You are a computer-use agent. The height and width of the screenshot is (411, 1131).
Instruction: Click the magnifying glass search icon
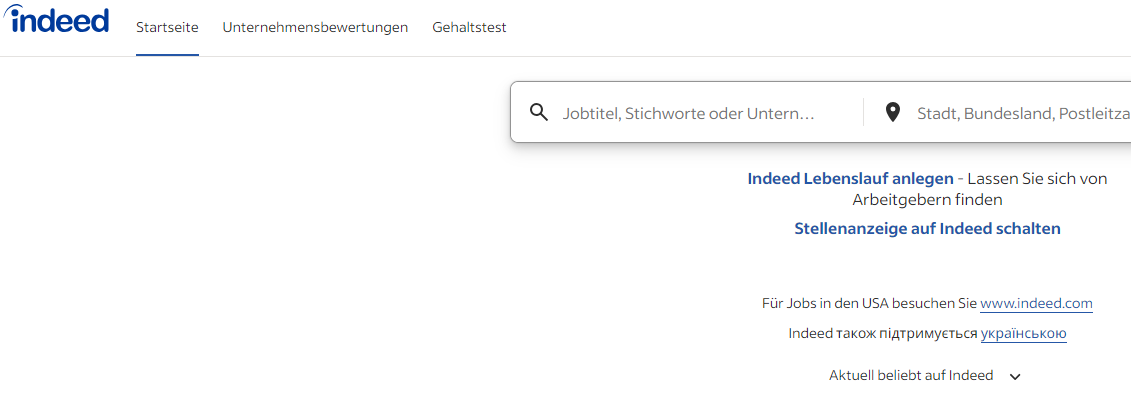[539, 112]
